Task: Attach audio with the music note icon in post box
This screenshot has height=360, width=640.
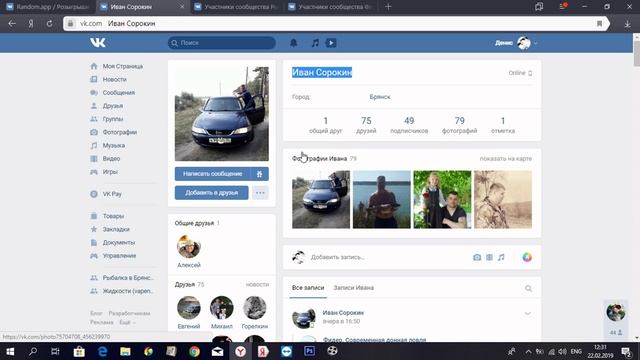Action: tap(501, 257)
